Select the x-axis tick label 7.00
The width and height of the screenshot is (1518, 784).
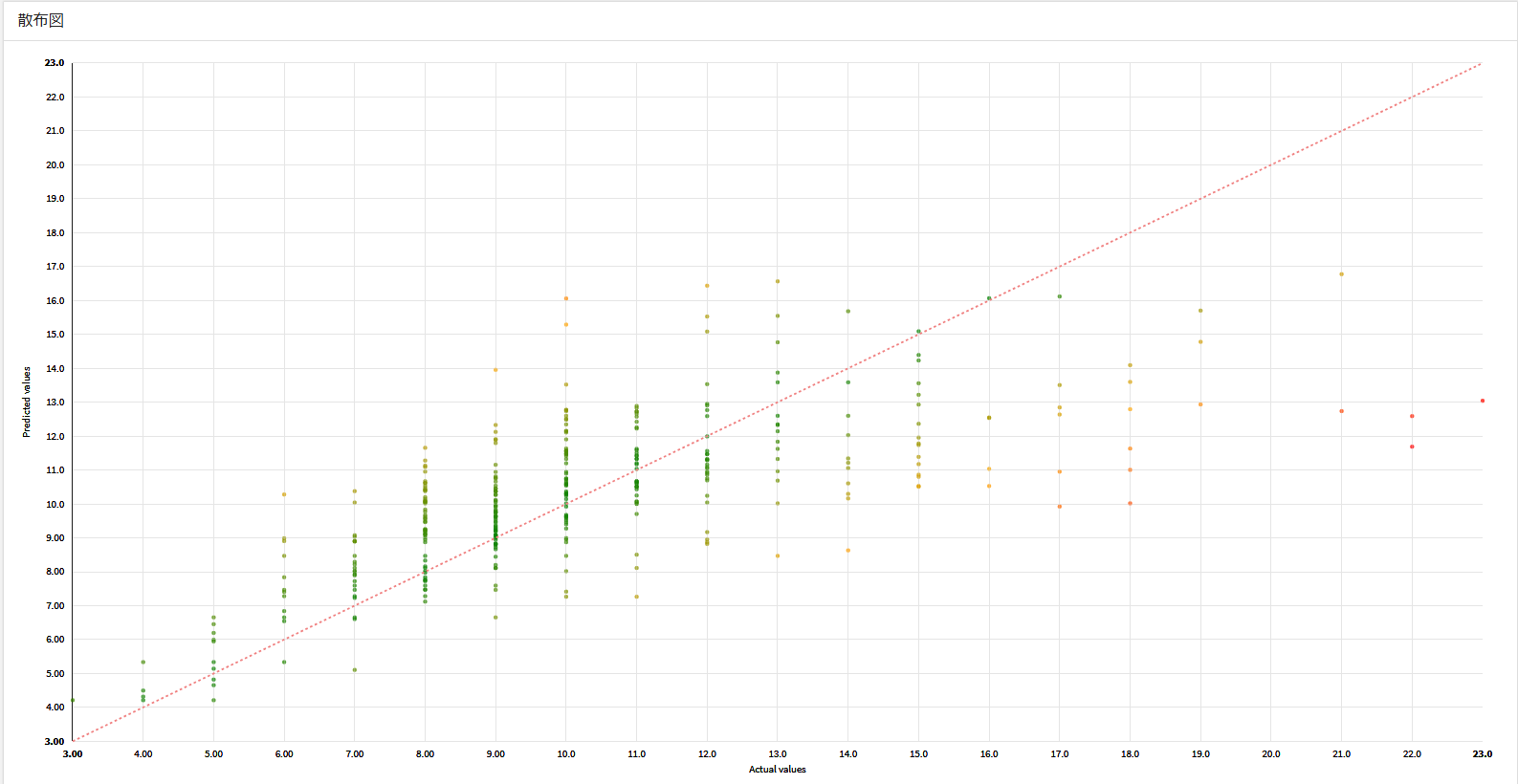pos(355,754)
